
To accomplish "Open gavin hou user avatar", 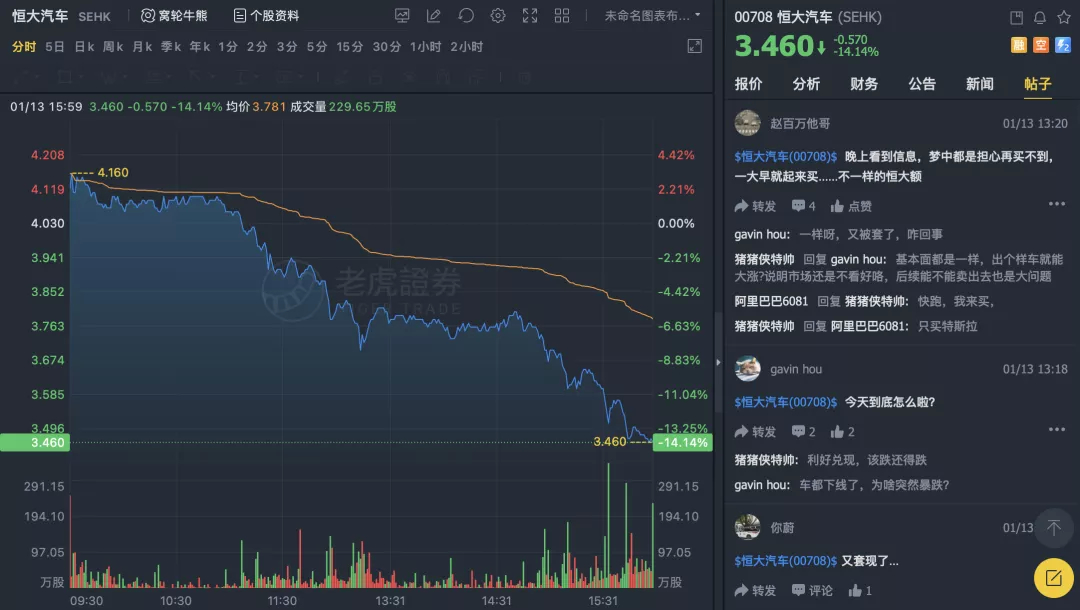I will point(747,369).
